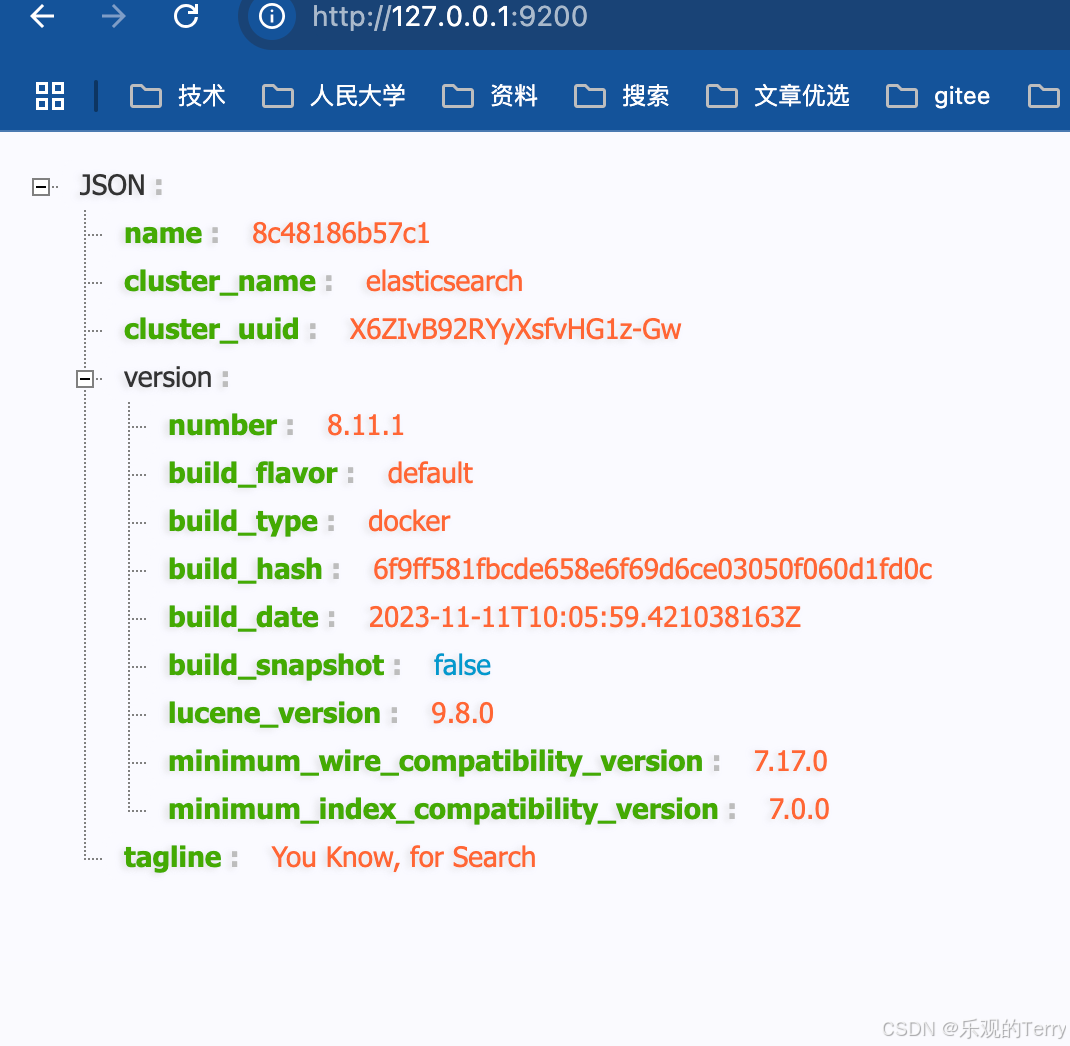Viewport: 1070px width, 1046px height.
Task: Select the build_flavor key
Action: pyautogui.click(x=253, y=473)
